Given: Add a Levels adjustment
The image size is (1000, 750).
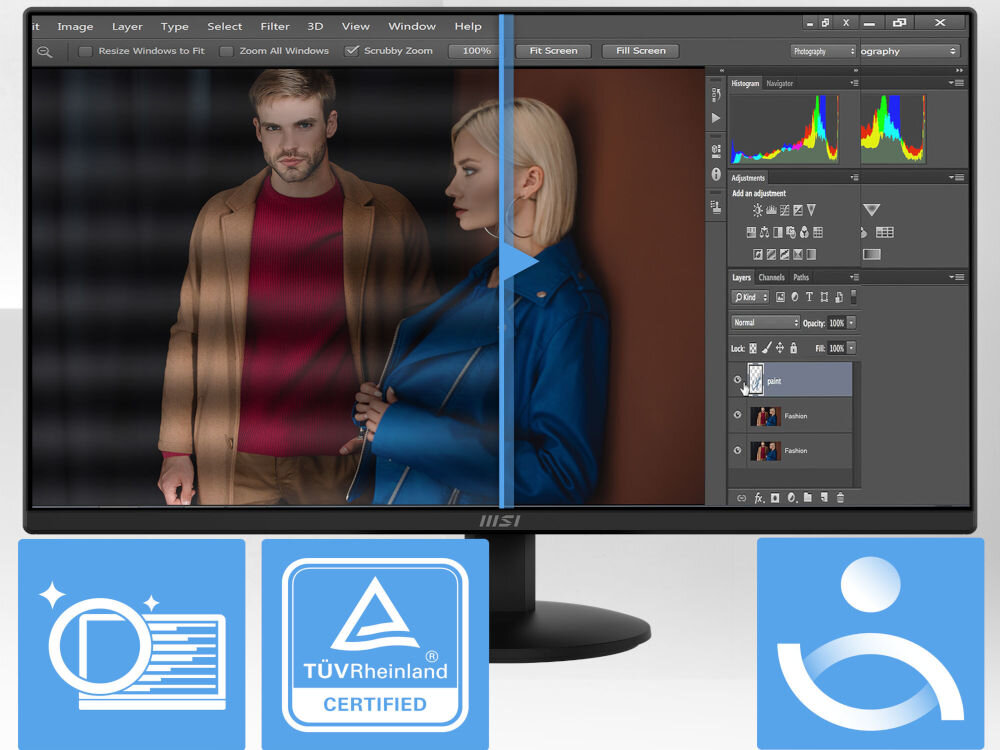Looking at the screenshot, I should click(x=771, y=210).
